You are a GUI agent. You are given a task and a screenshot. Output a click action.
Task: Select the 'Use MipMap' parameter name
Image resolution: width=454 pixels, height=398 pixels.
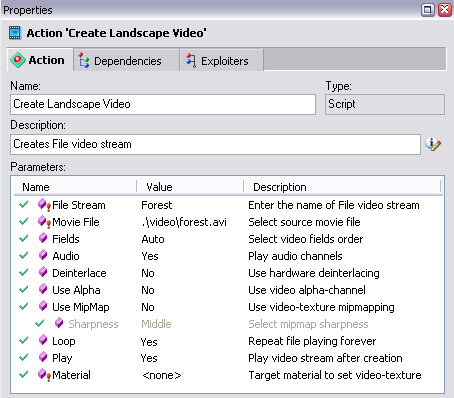pyautogui.click(x=81, y=307)
